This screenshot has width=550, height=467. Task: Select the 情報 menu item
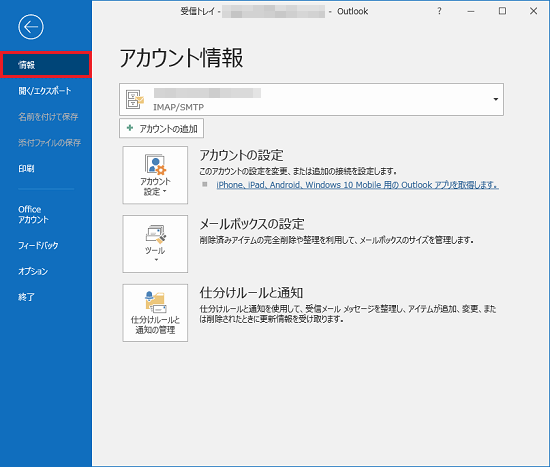(x=46, y=65)
